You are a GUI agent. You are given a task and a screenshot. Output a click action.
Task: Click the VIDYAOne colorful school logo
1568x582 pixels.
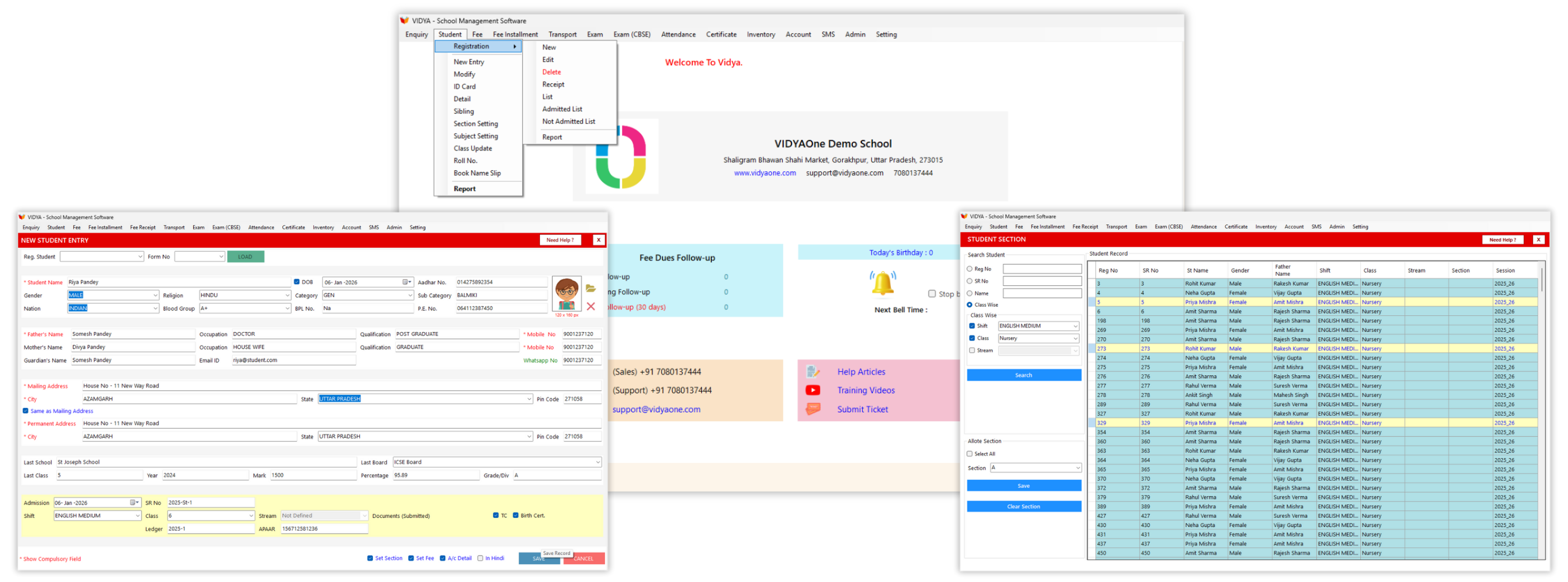coord(620,157)
